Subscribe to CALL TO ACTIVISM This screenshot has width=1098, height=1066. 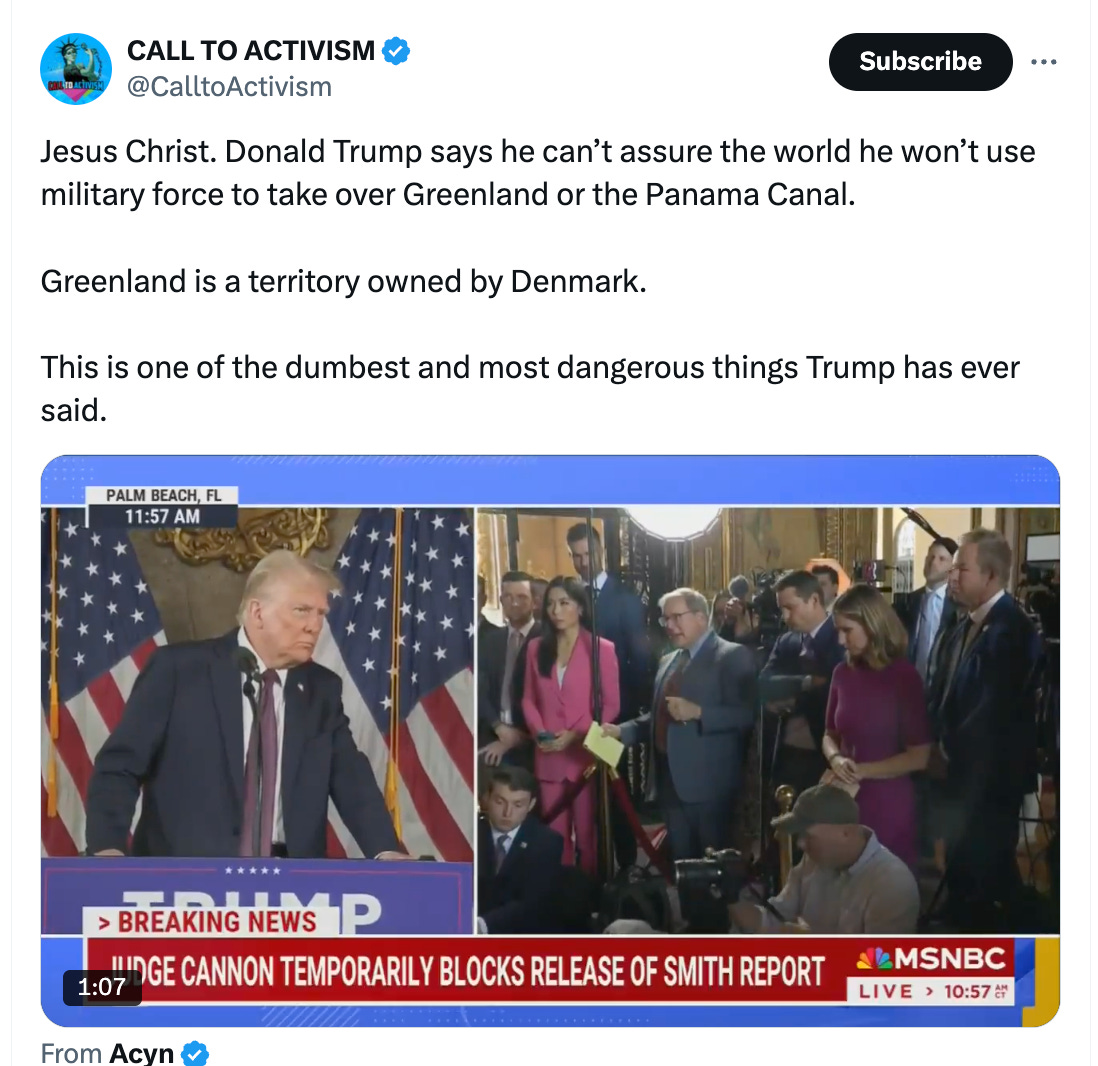coord(920,62)
